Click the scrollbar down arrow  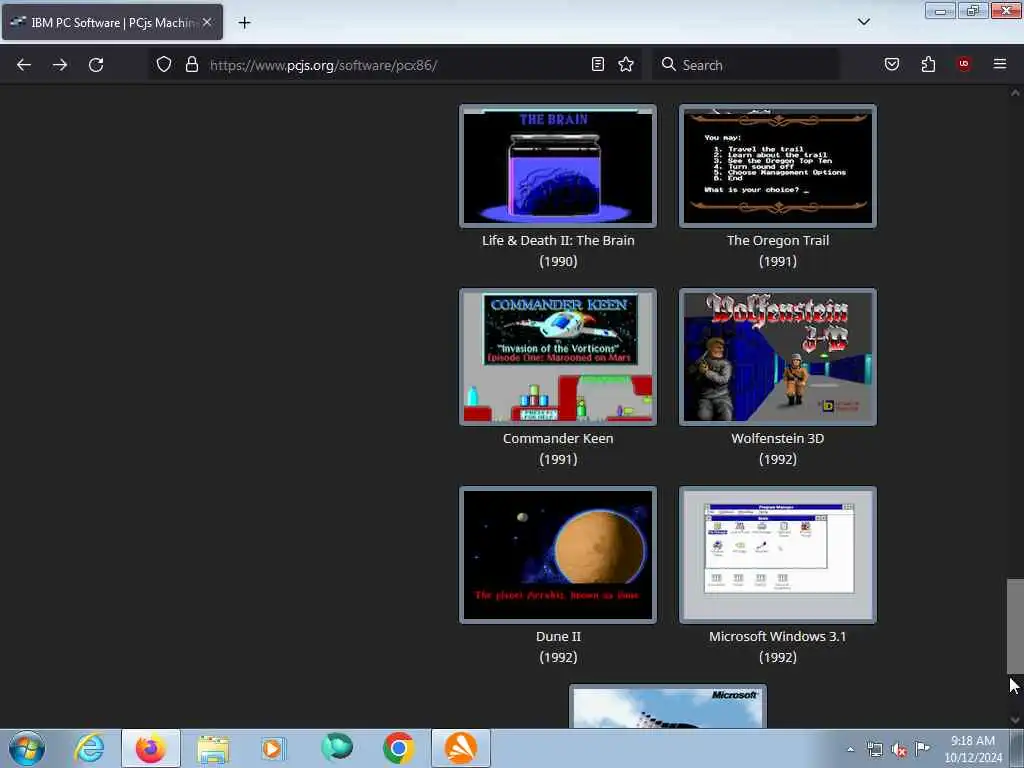[1015, 720]
